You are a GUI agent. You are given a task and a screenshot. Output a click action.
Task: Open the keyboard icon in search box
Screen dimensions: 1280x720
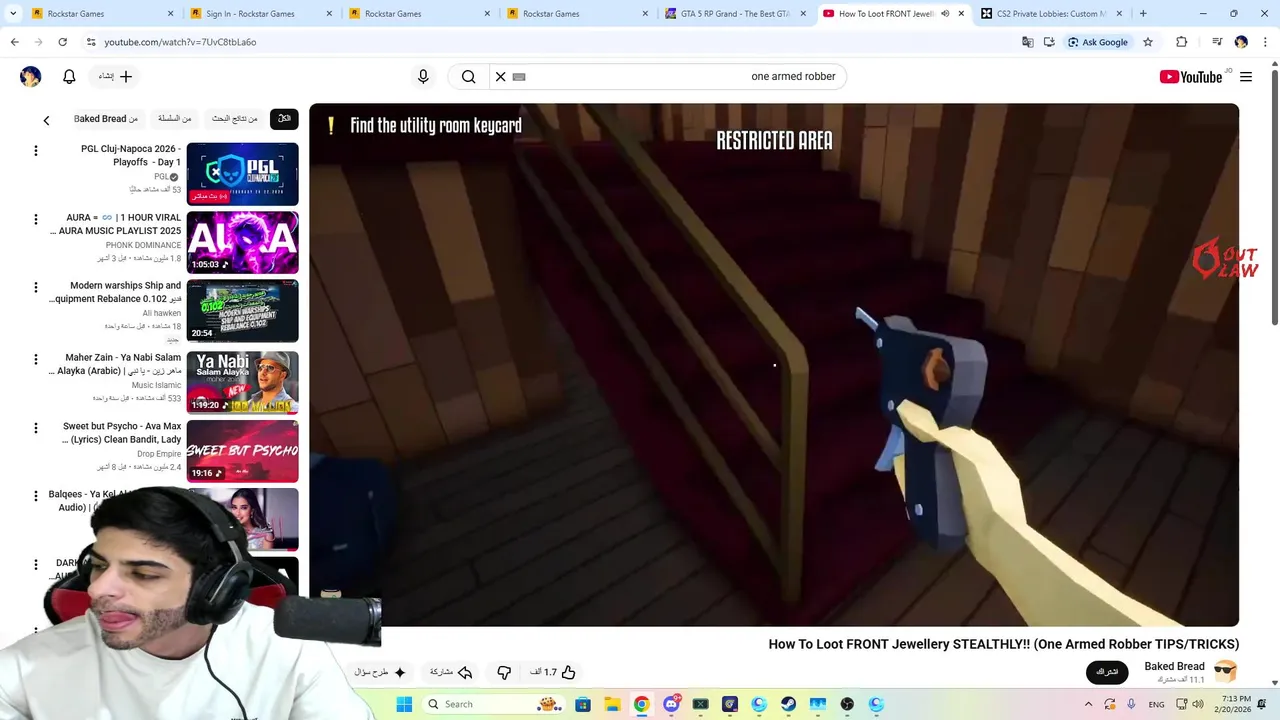(519, 76)
